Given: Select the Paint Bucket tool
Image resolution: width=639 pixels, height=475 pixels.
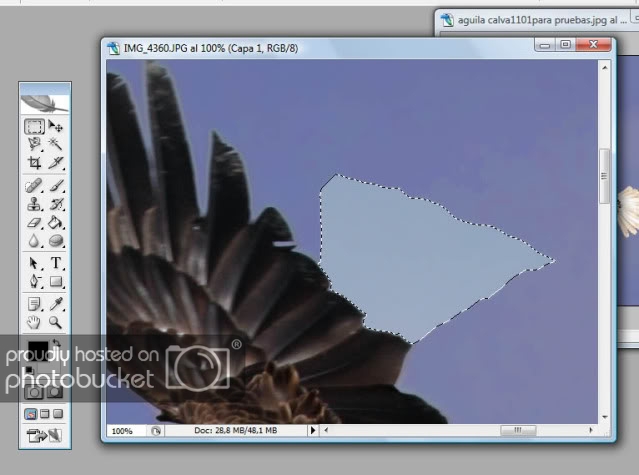Looking at the screenshot, I should pos(56,222).
